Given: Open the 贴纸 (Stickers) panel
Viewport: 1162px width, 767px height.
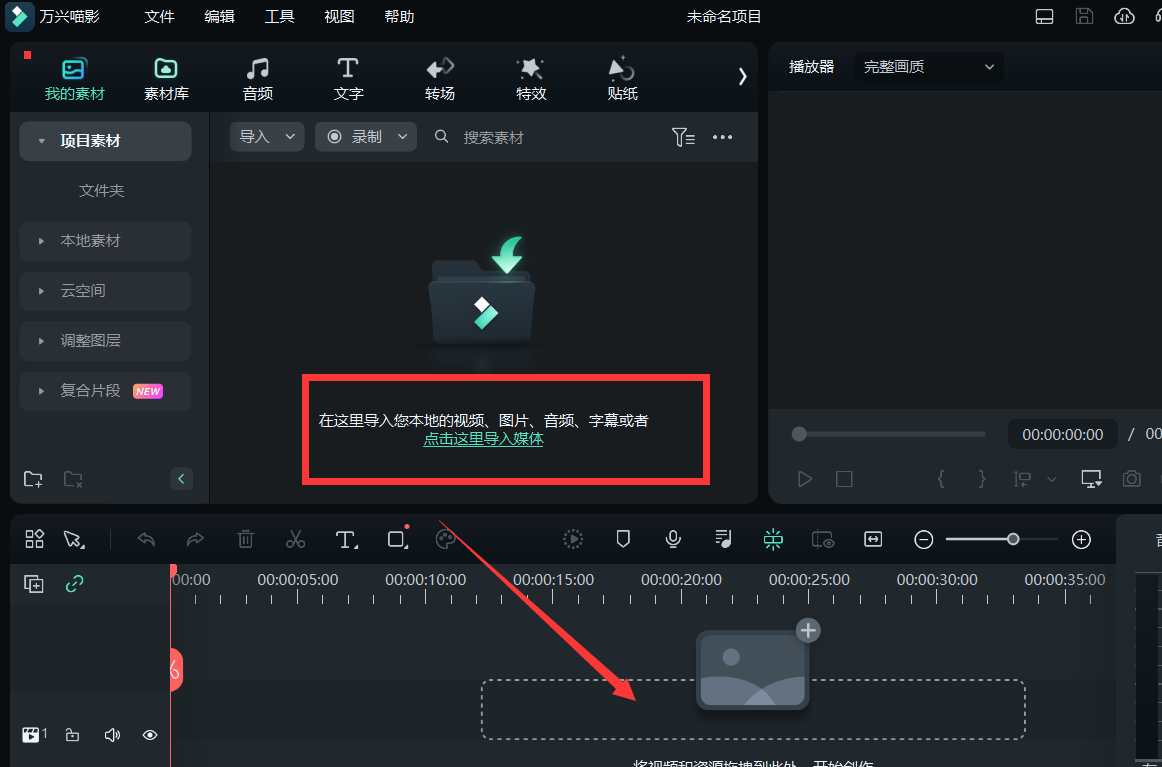Looking at the screenshot, I should click(x=620, y=78).
